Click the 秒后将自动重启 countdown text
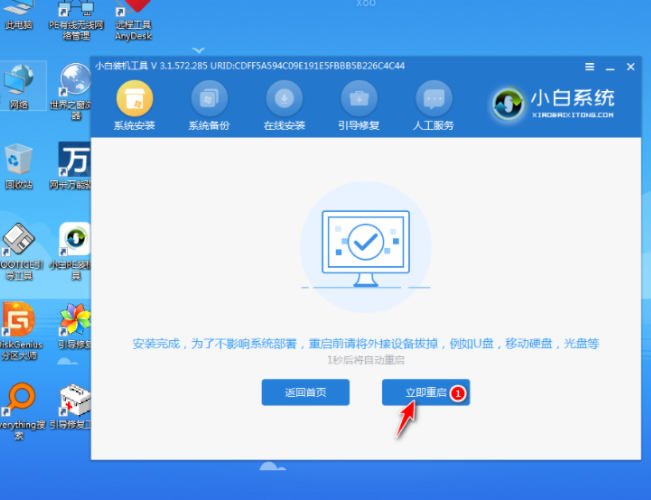651x500 pixels. point(366,360)
